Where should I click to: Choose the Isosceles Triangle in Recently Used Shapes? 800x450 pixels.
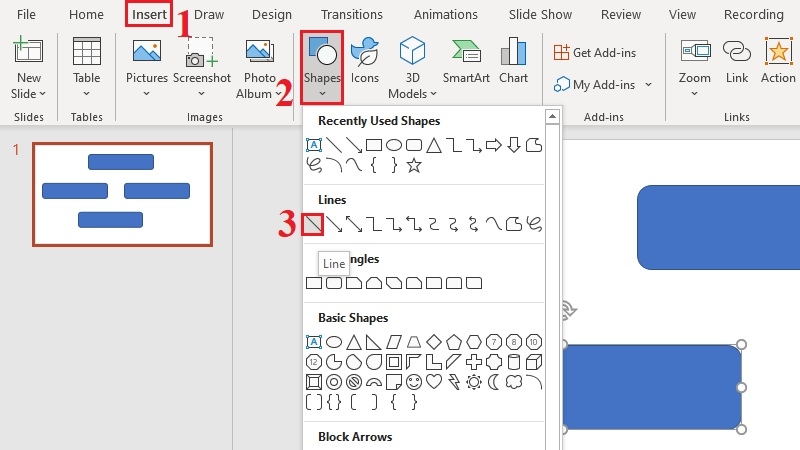(x=434, y=145)
